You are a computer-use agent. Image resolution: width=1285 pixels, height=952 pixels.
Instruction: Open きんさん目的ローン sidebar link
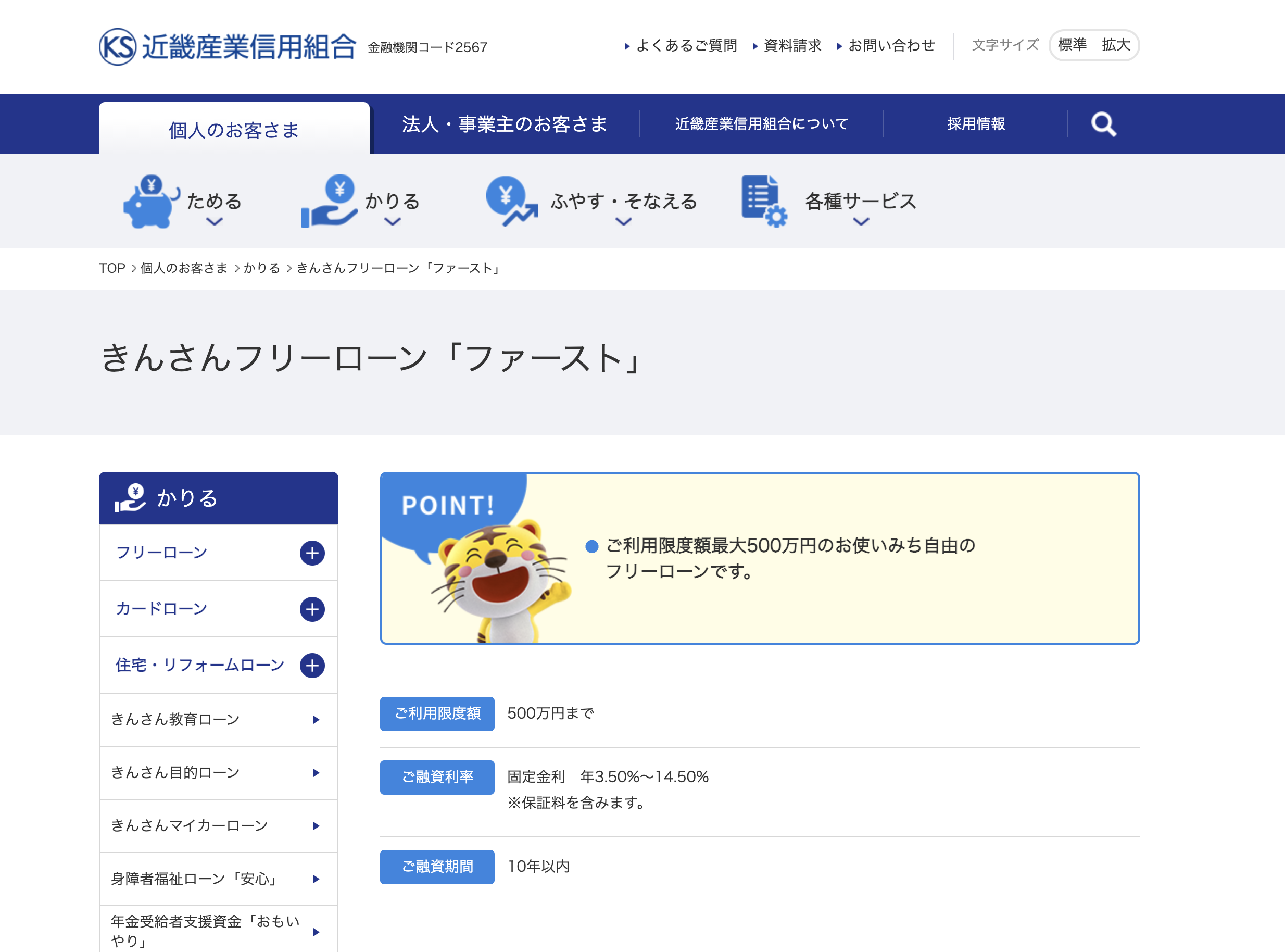coord(218,773)
